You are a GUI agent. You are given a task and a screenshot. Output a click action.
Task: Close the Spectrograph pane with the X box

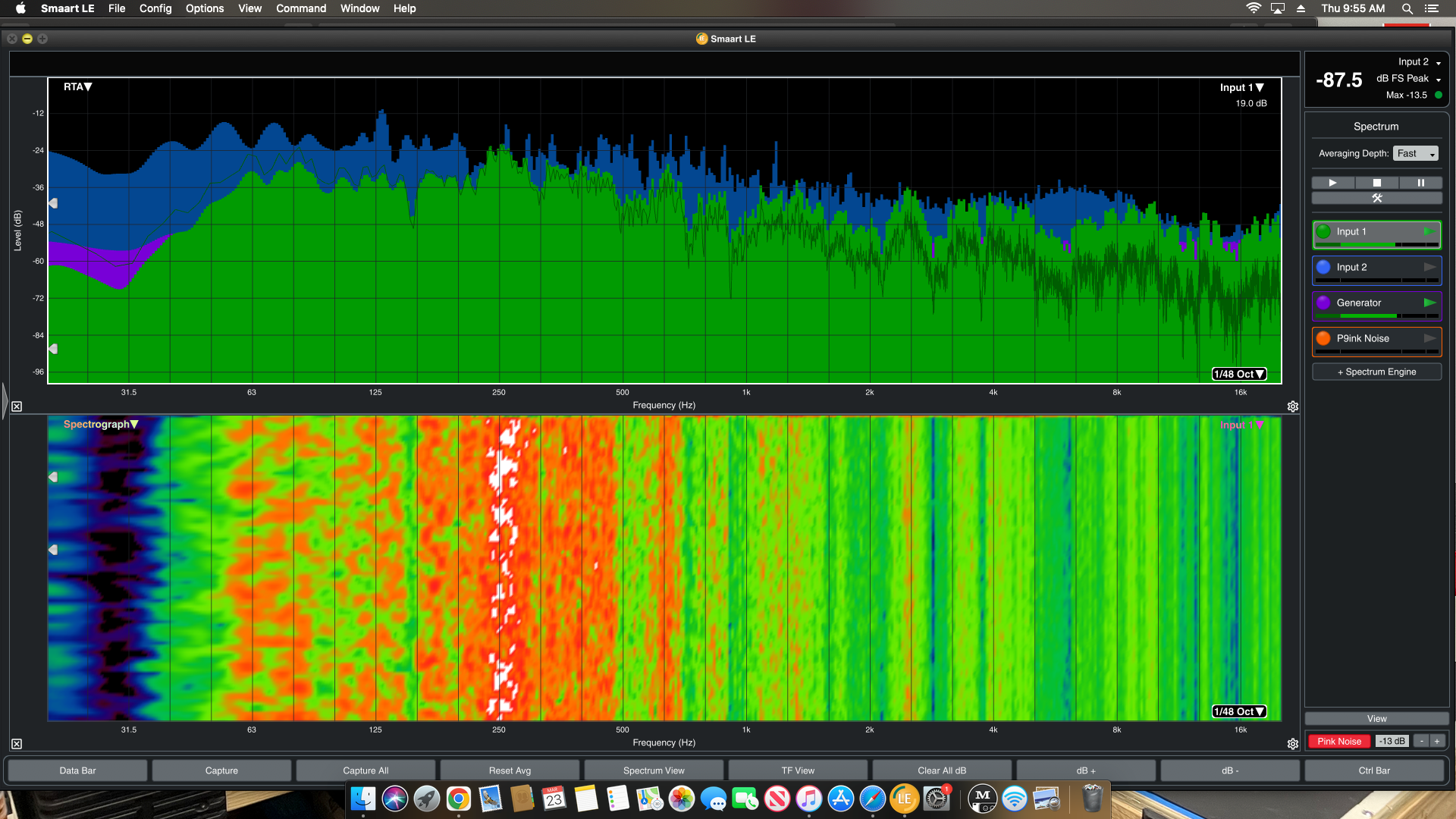coord(17,744)
